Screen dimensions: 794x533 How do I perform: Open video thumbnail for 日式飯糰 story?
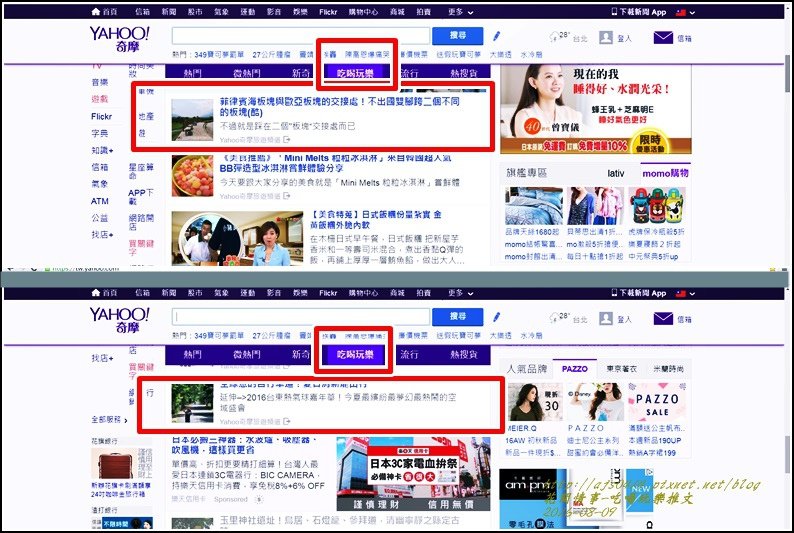tap(237, 238)
